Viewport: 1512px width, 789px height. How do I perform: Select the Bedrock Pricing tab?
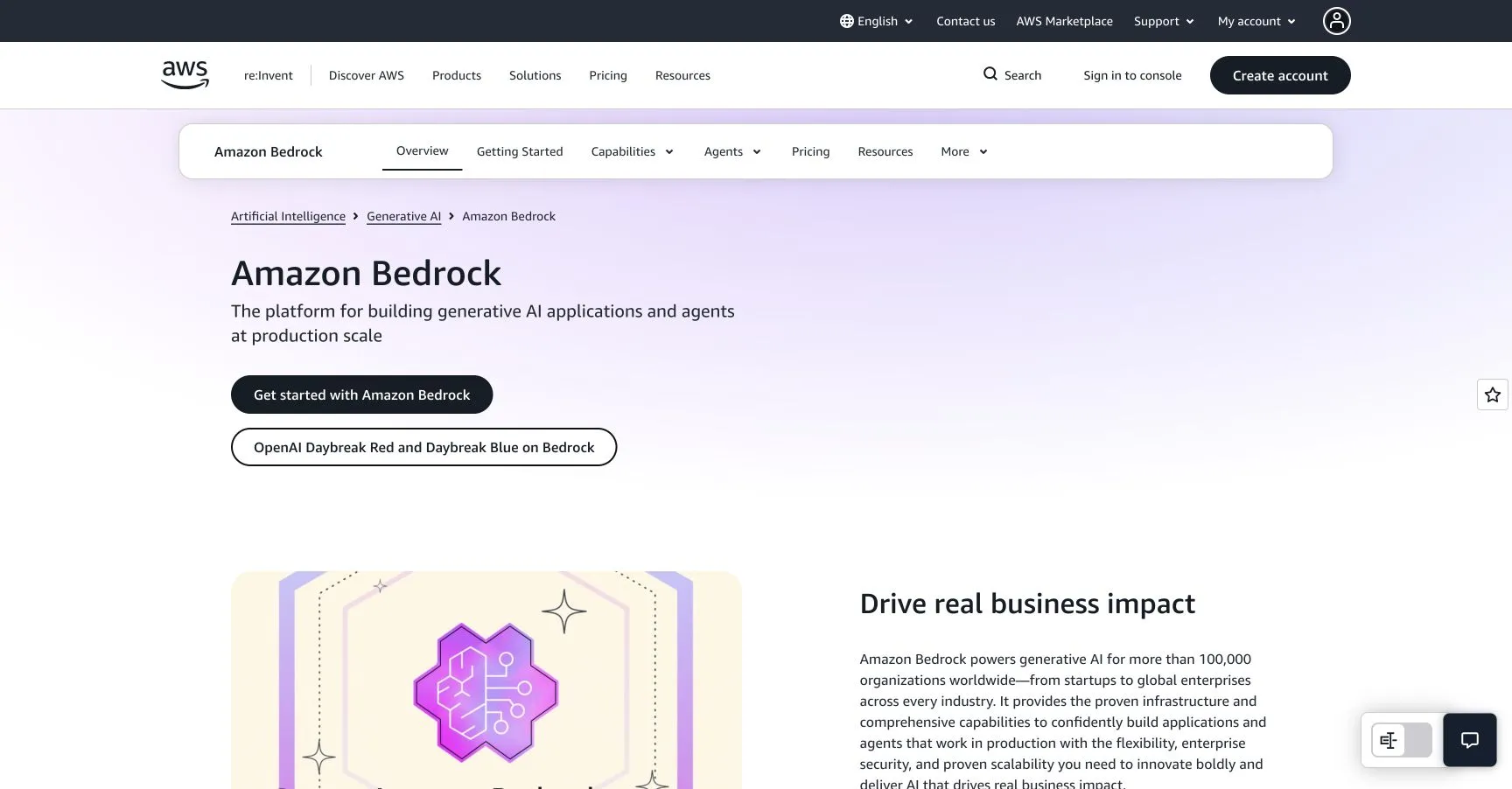[810, 151]
